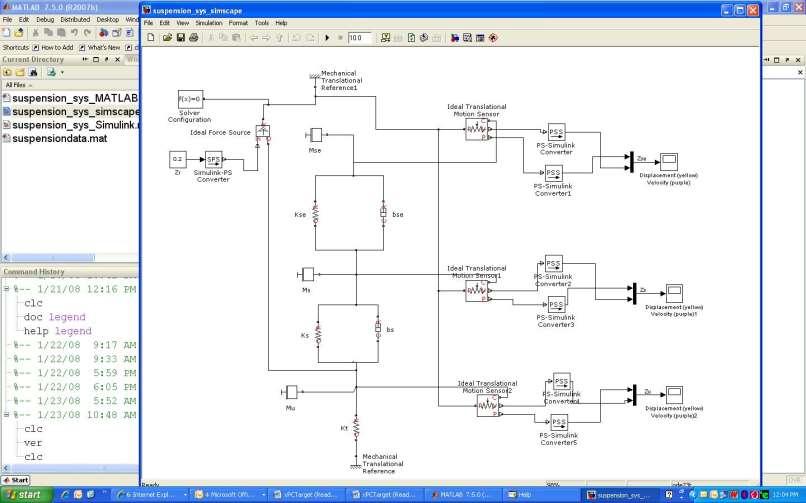Screen dimensions: 806x503
Task: Open Library Browser icon in Simulink toolbar
Action: pos(455,38)
